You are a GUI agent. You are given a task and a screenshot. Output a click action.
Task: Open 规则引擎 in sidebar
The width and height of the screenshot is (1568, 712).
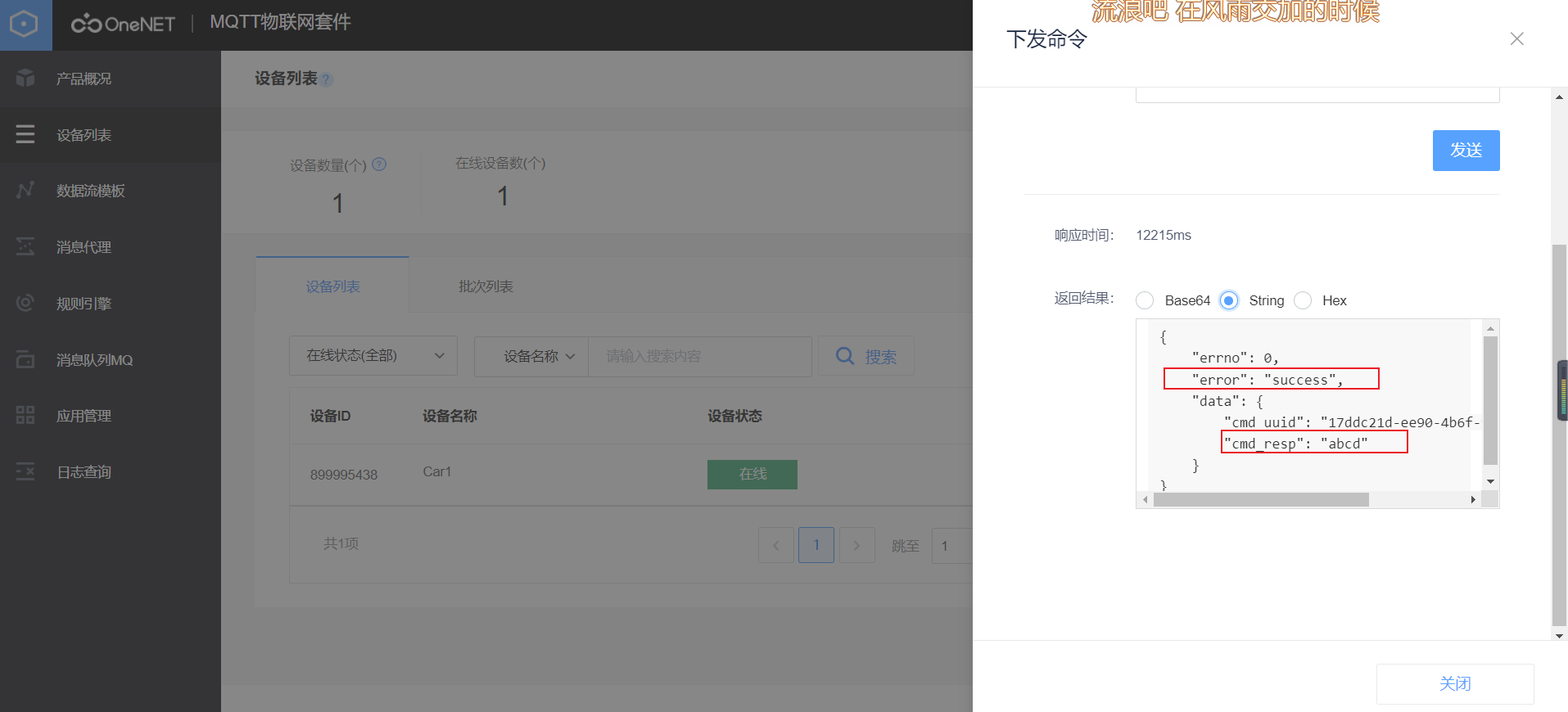111,304
